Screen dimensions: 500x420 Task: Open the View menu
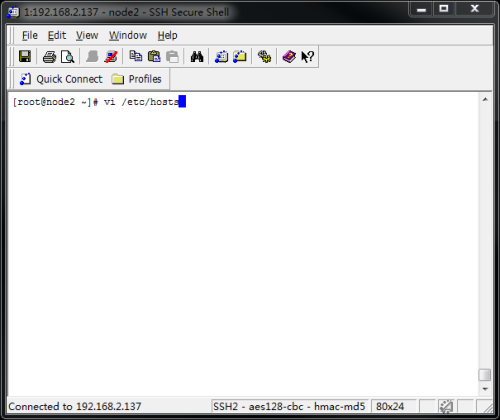[x=87, y=35]
